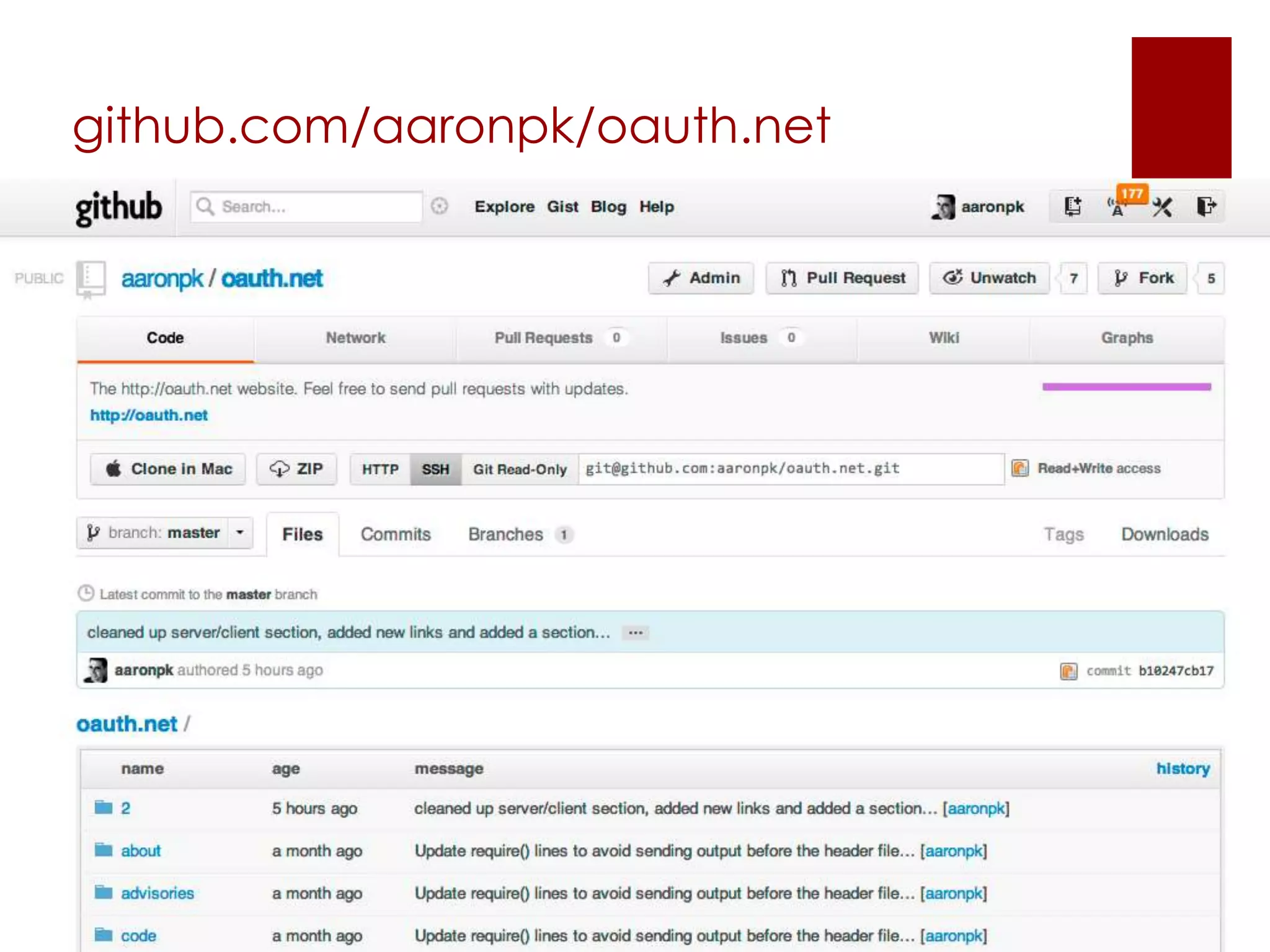The height and width of the screenshot is (952, 1270).
Task: Select HTTP clone protocol
Action: [380, 469]
